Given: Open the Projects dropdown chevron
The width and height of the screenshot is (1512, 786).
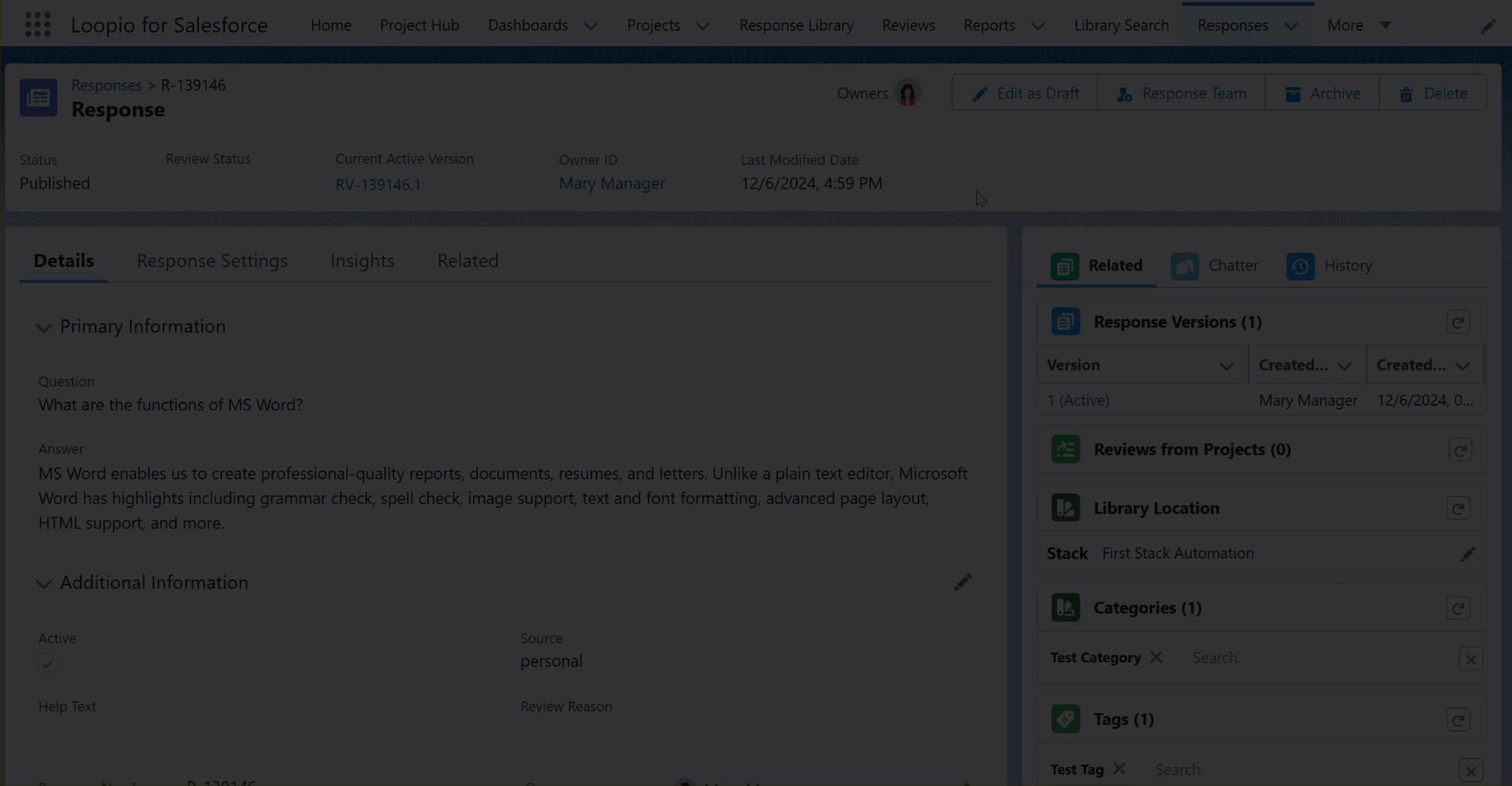Looking at the screenshot, I should (702, 26).
